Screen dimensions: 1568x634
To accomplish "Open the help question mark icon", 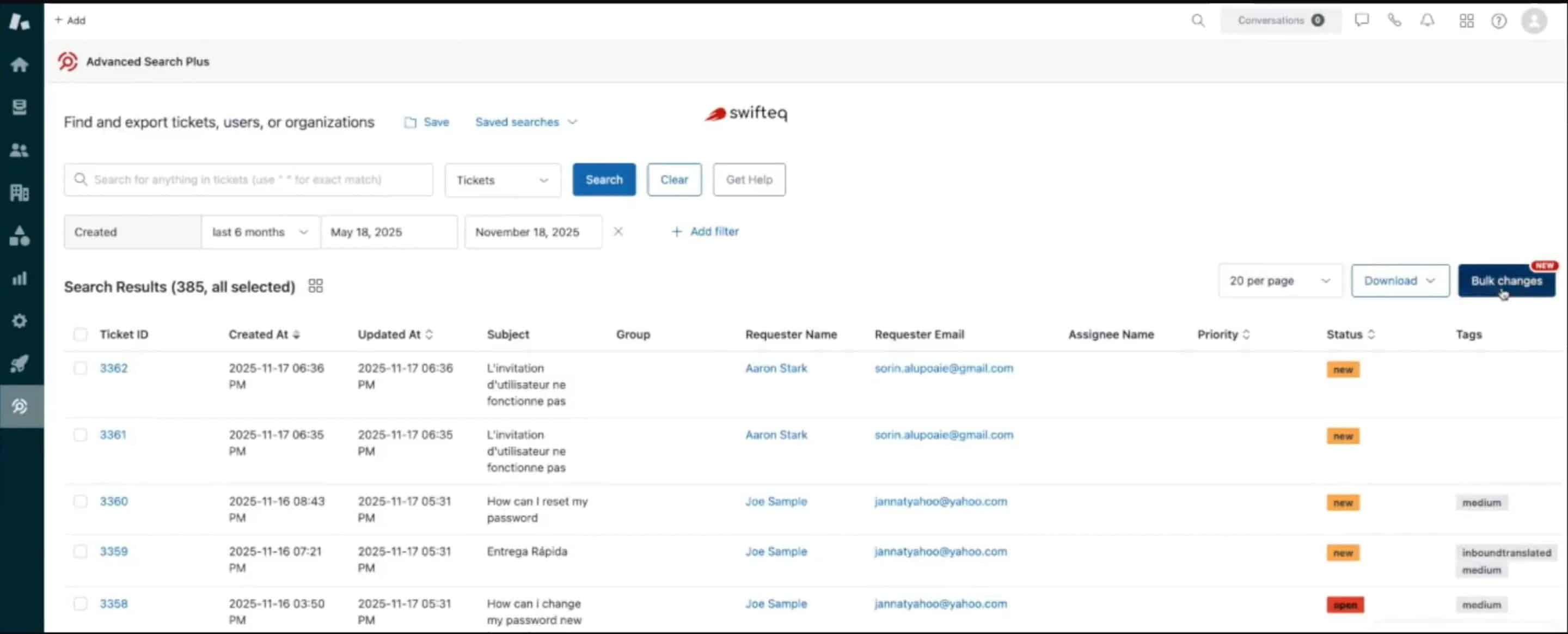I will pos(1499,21).
